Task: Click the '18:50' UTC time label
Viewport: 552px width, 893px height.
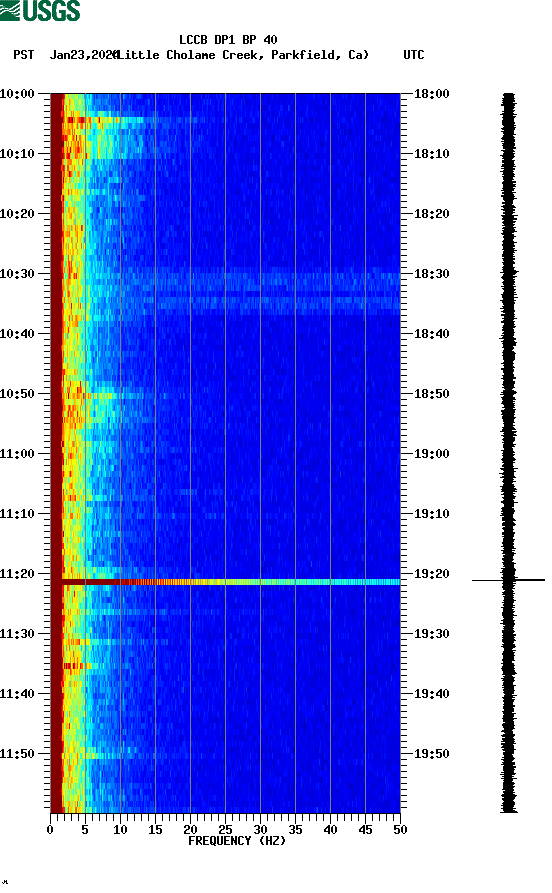Action: [x=432, y=394]
